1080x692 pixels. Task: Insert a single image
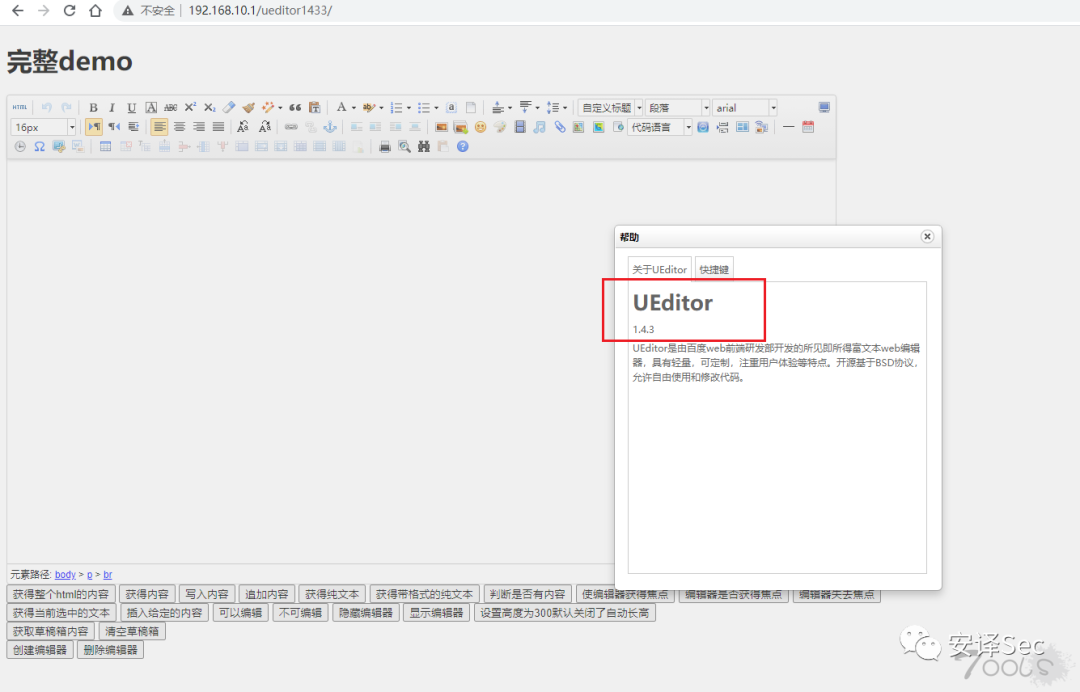(442, 127)
